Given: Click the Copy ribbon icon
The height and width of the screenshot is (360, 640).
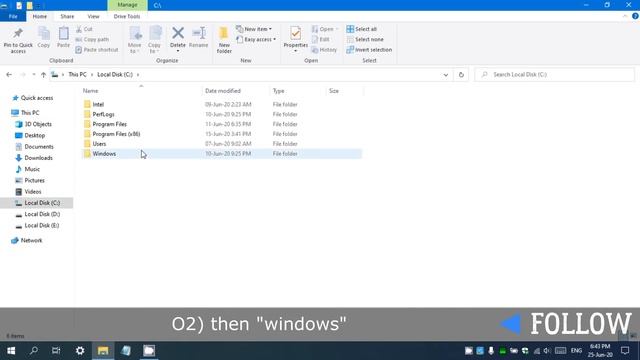Looking at the screenshot, I should [44, 38].
